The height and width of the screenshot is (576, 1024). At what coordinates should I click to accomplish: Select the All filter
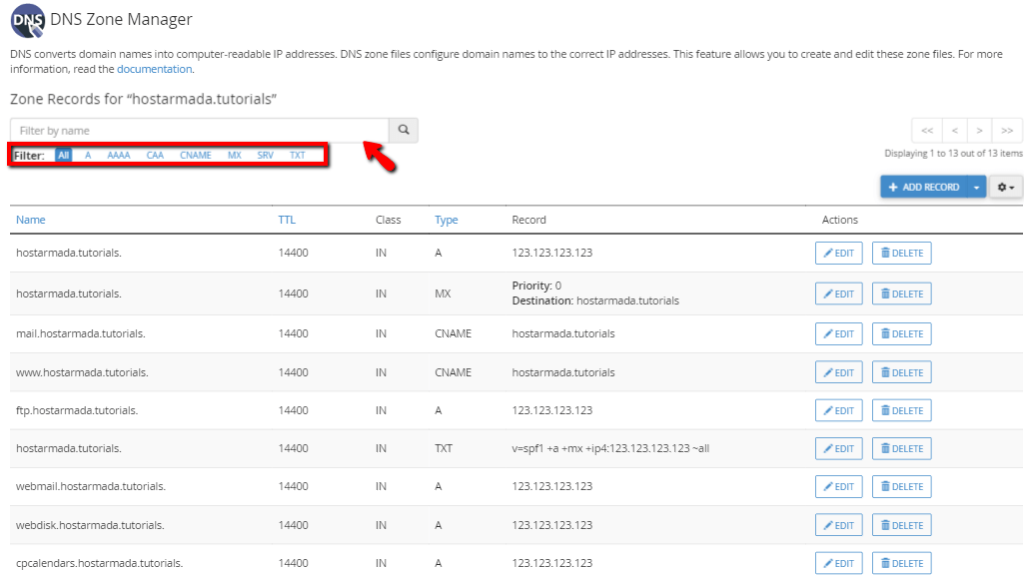pos(63,155)
